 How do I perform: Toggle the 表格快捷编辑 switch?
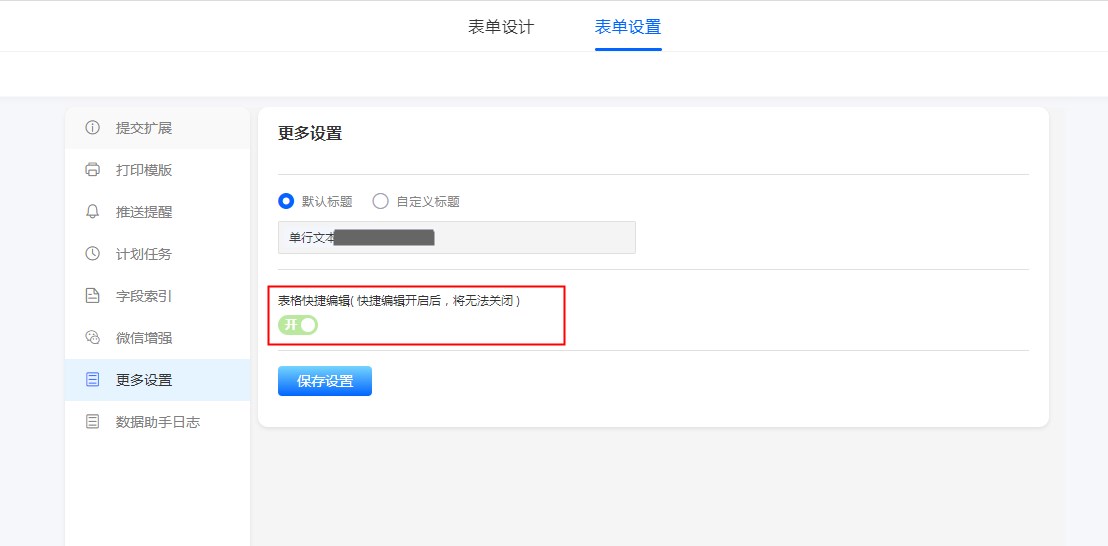click(x=298, y=325)
